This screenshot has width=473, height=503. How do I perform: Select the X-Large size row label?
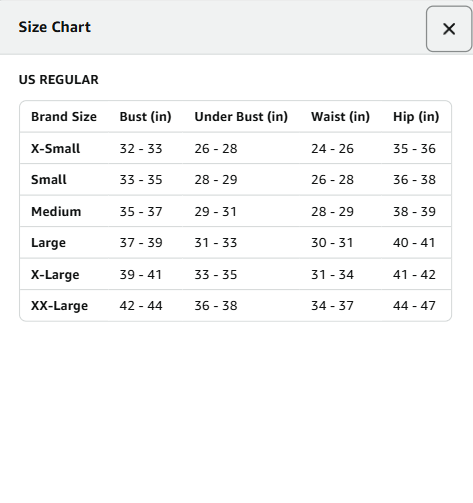click(55, 275)
